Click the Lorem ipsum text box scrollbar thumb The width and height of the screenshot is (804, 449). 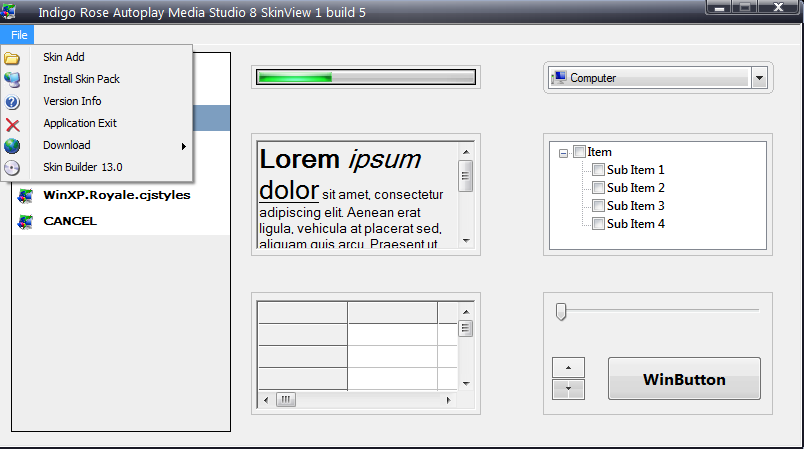point(465,176)
